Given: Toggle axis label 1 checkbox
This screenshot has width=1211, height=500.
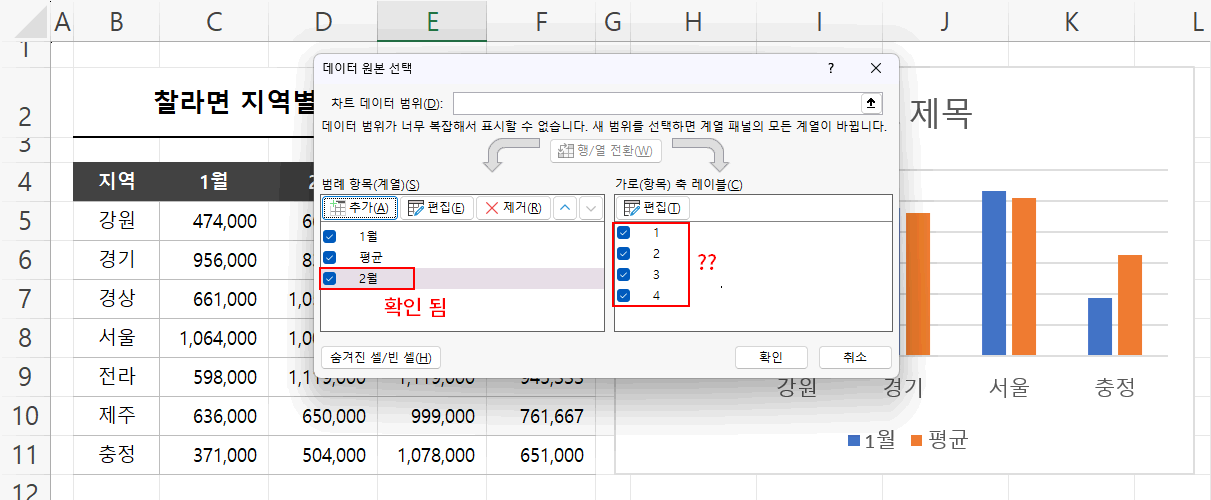Looking at the screenshot, I should (x=624, y=233).
